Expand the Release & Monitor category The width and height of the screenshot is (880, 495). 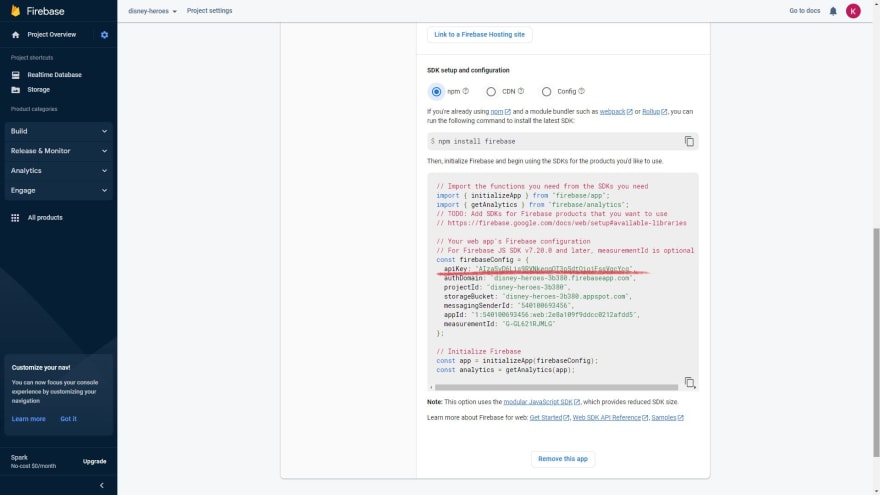(58, 151)
